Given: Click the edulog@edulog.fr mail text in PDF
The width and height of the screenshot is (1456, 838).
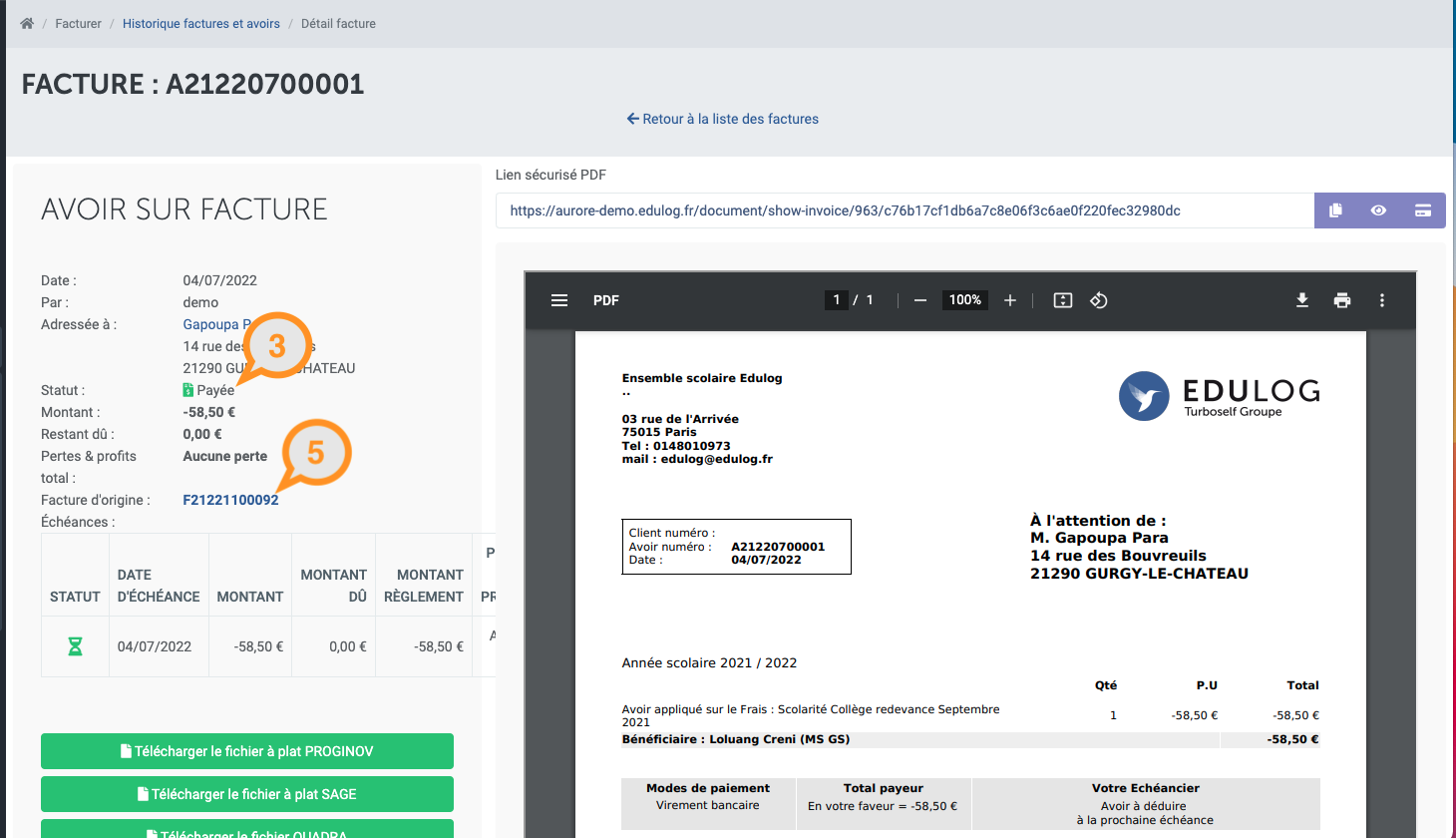Looking at the screenshot, I should (x=697, y=459).
